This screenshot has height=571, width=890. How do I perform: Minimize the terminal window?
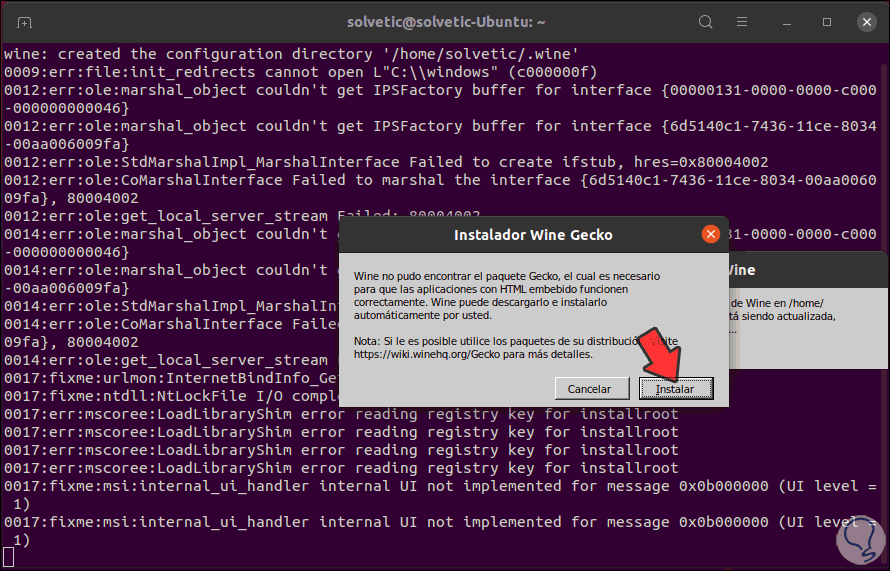pos(787,23)
